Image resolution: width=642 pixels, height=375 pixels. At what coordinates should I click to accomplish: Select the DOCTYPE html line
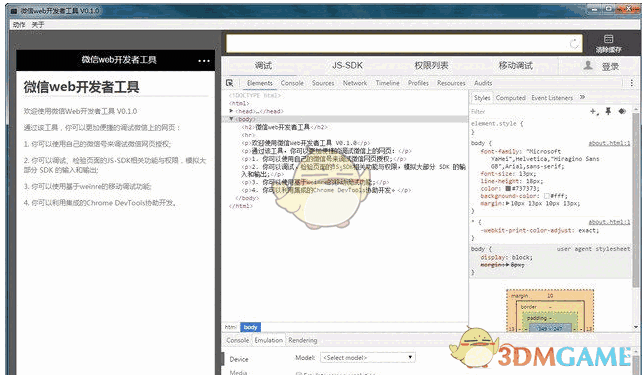pyautogui.click(x=255, y=95)
